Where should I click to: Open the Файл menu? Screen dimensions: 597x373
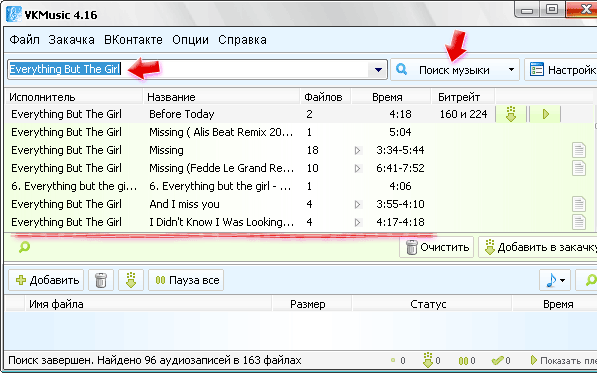[x=24, y=40]
